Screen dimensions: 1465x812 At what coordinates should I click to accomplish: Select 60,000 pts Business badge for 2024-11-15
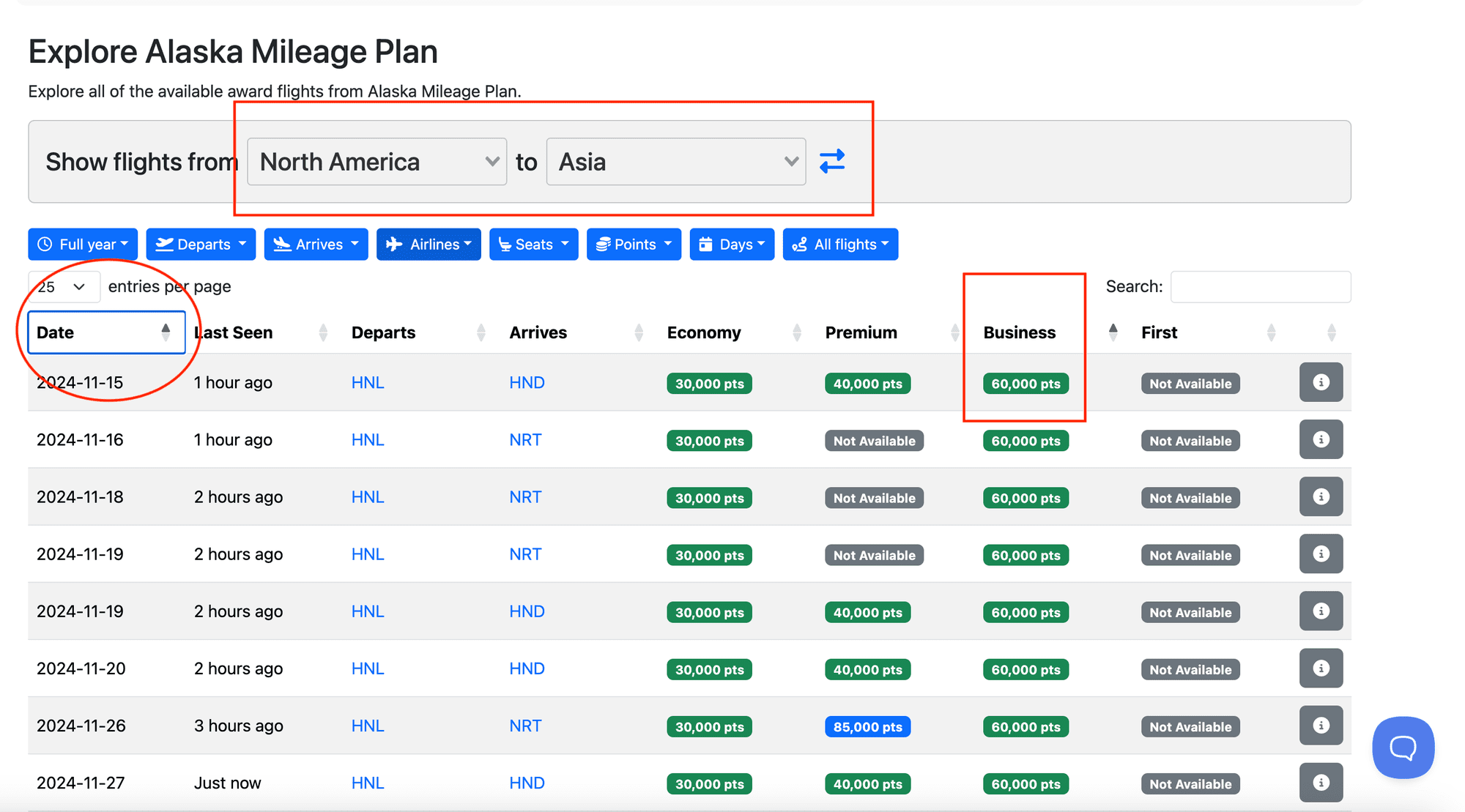click(x=1025, y=384)
